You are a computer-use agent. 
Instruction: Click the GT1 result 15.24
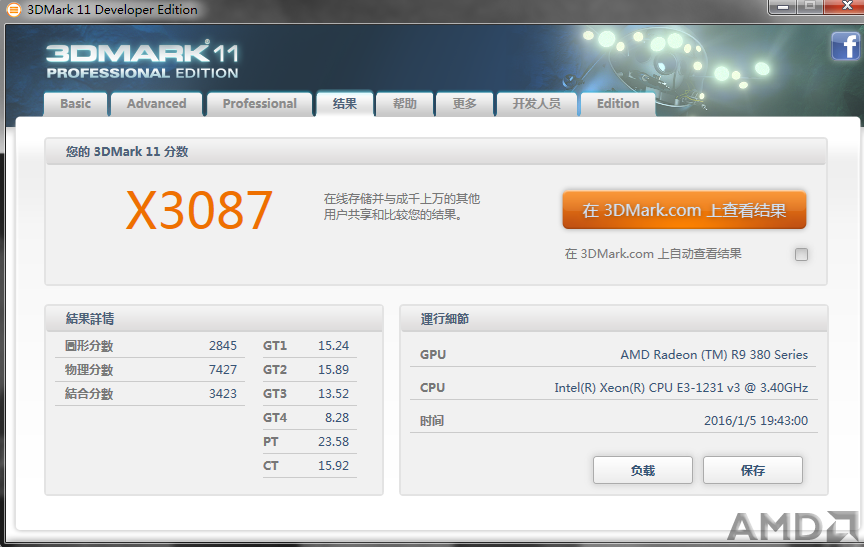pyautogui.click(x=333, y=346)
